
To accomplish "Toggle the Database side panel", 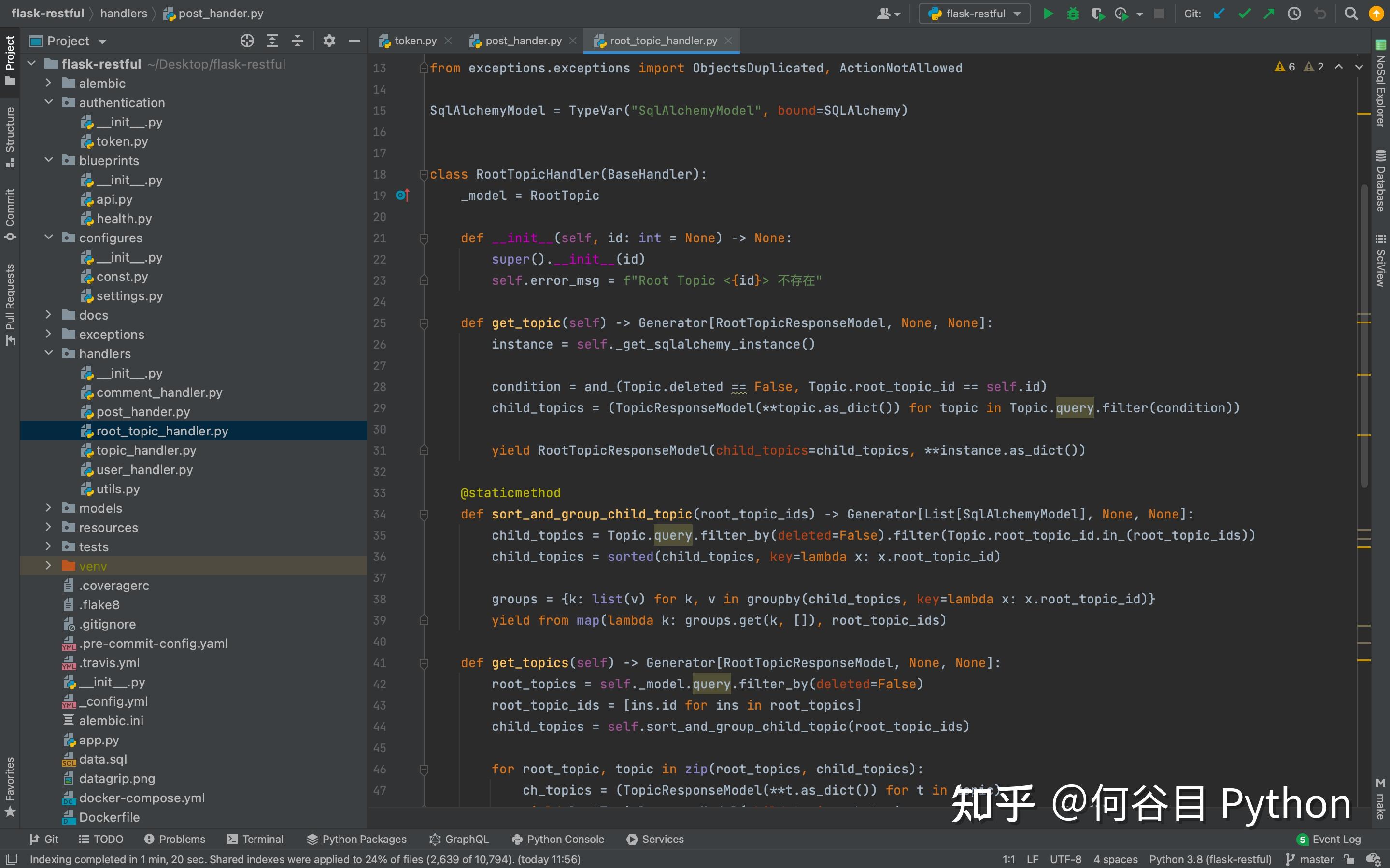I will point(1380,181).
